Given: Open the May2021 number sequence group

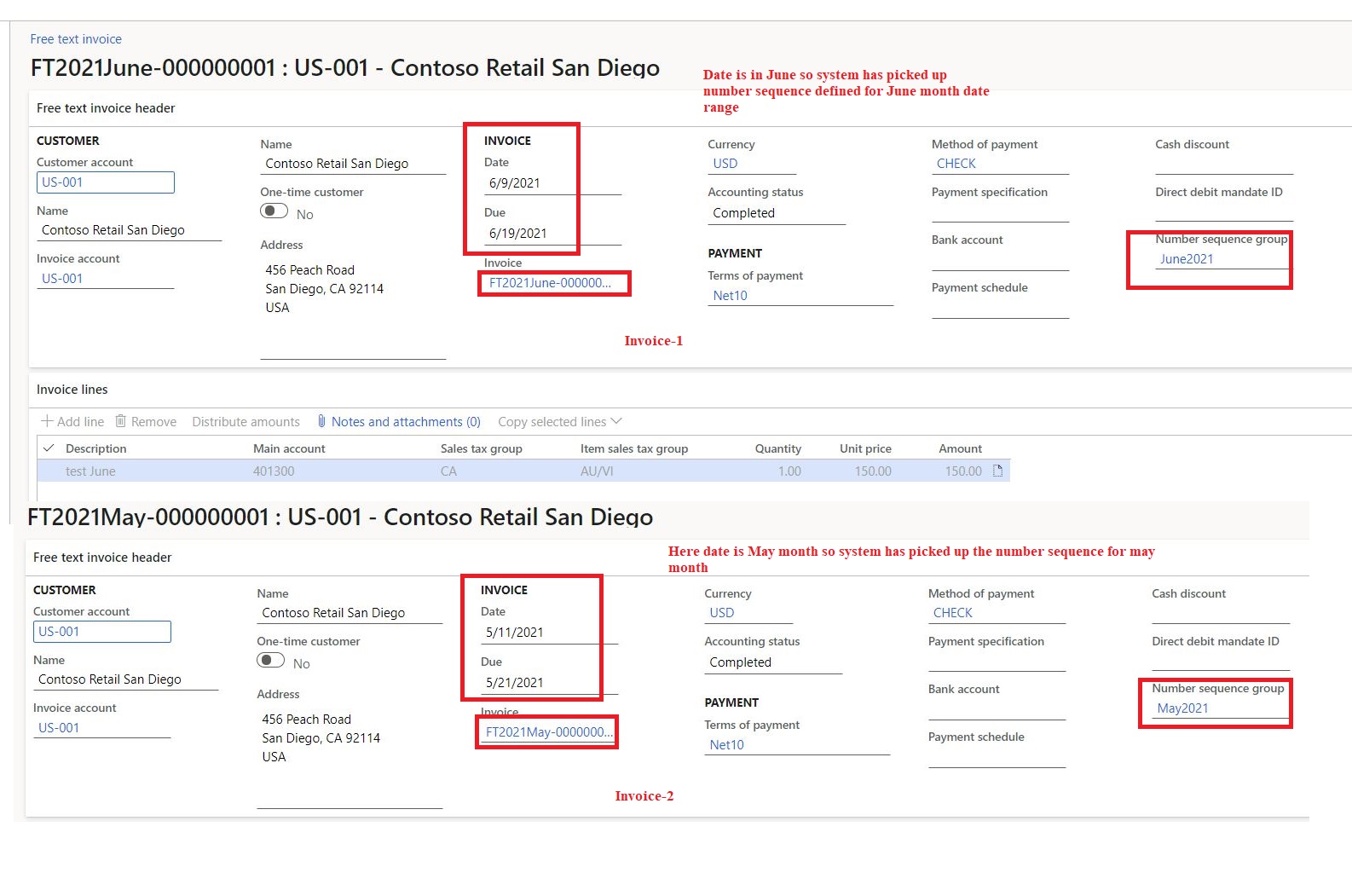Looking at the screenshot, I should pos(1182,708).
